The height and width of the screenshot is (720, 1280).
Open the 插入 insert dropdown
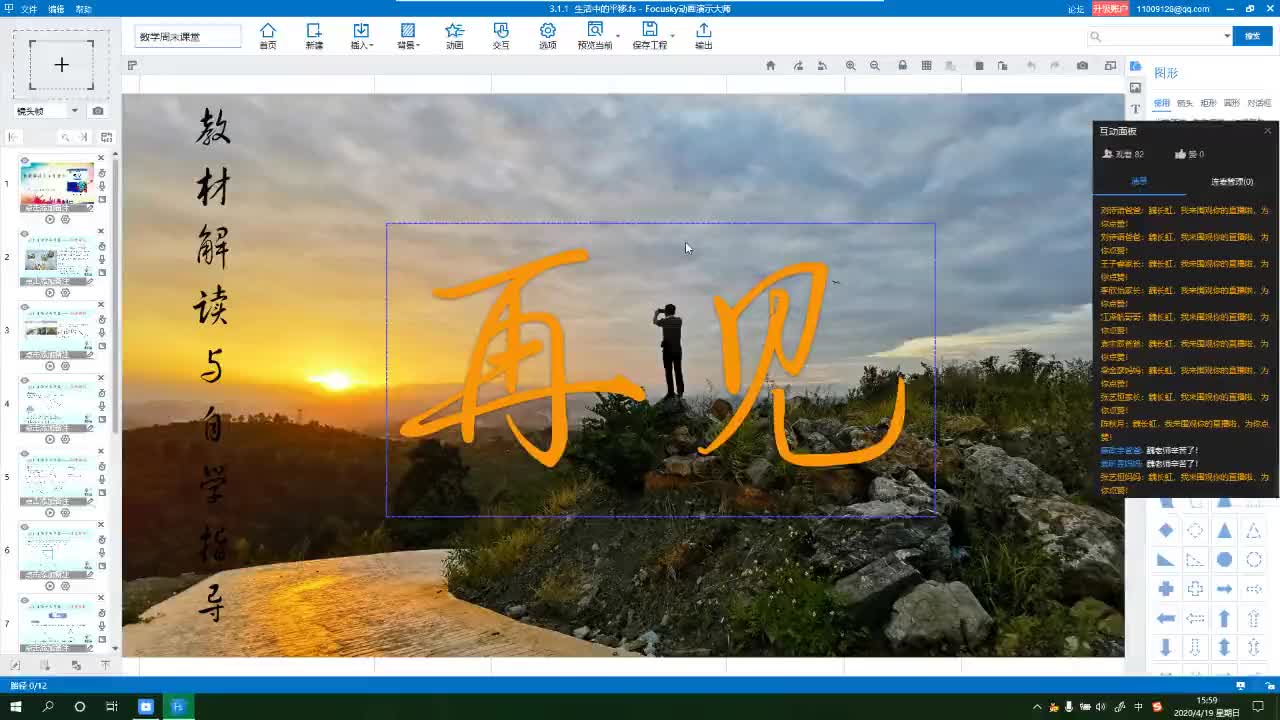[361, 36]
